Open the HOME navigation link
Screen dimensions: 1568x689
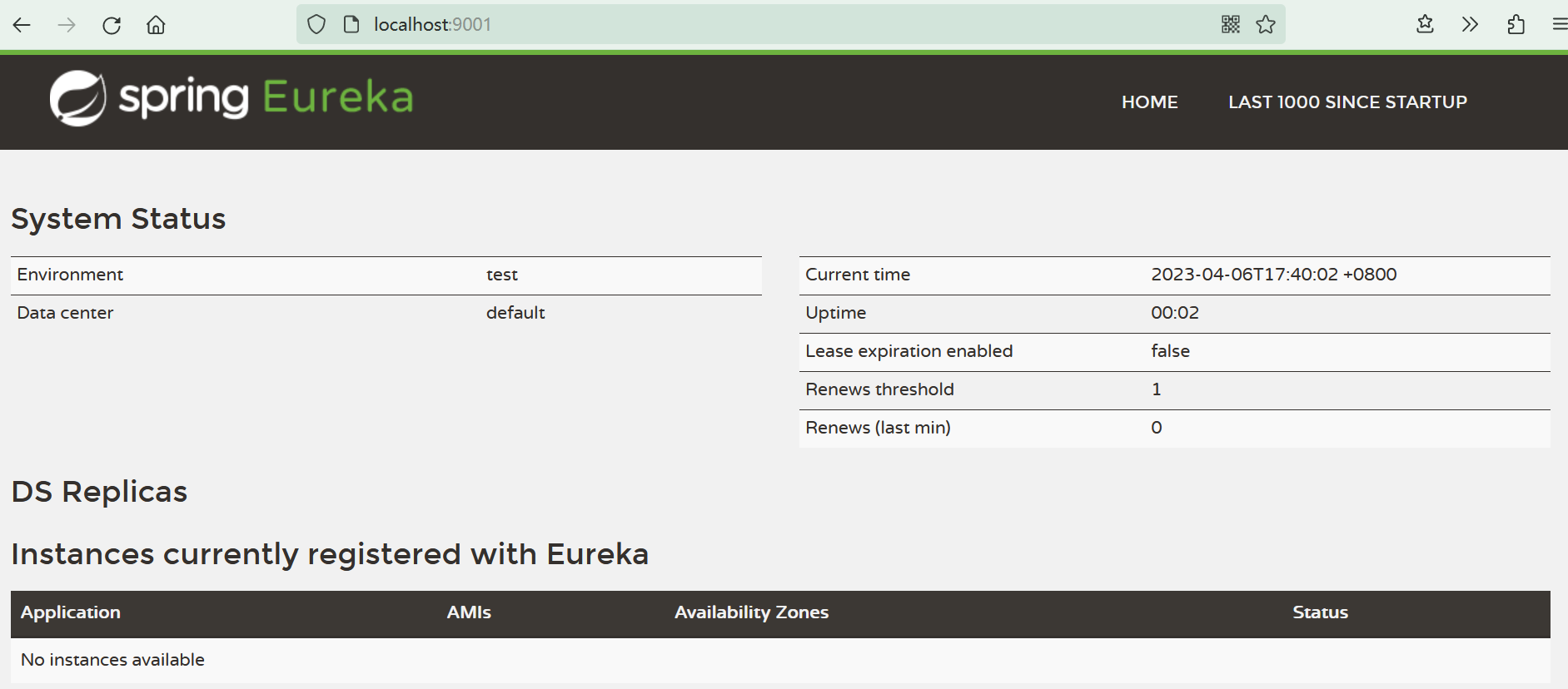click(1149, 102)
